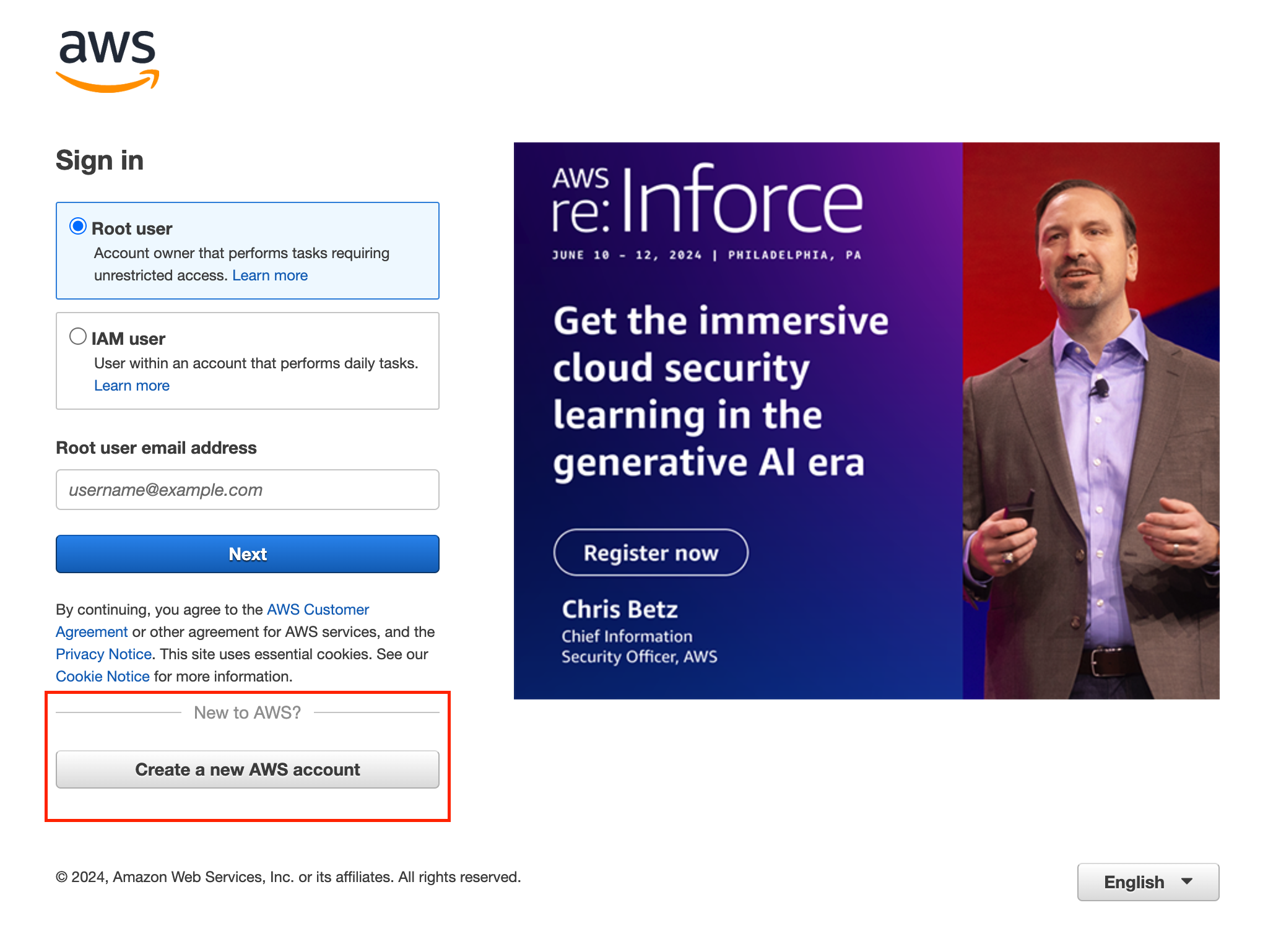
Task: Click the dropdown arrow beside English
Action: tap(1186, 881)
